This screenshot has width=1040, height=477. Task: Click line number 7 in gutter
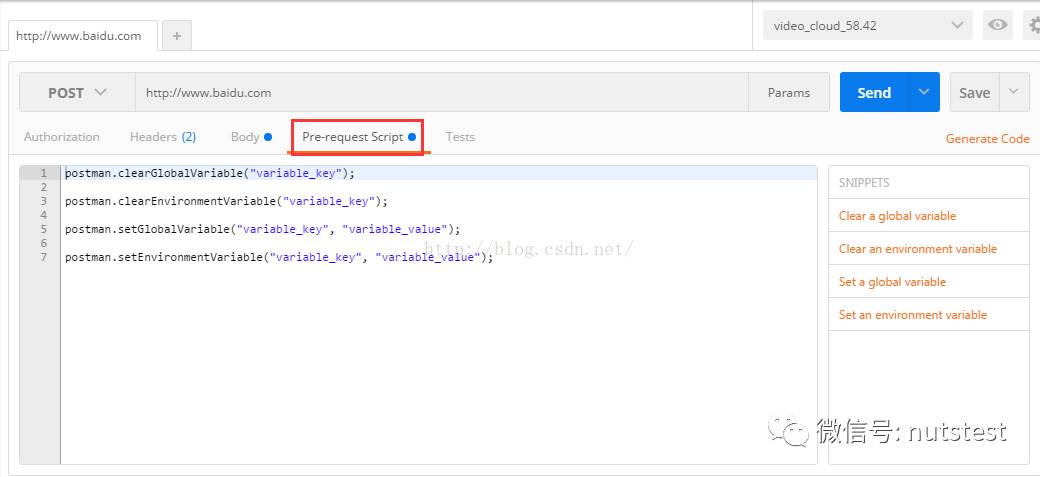tap(44, 257)
